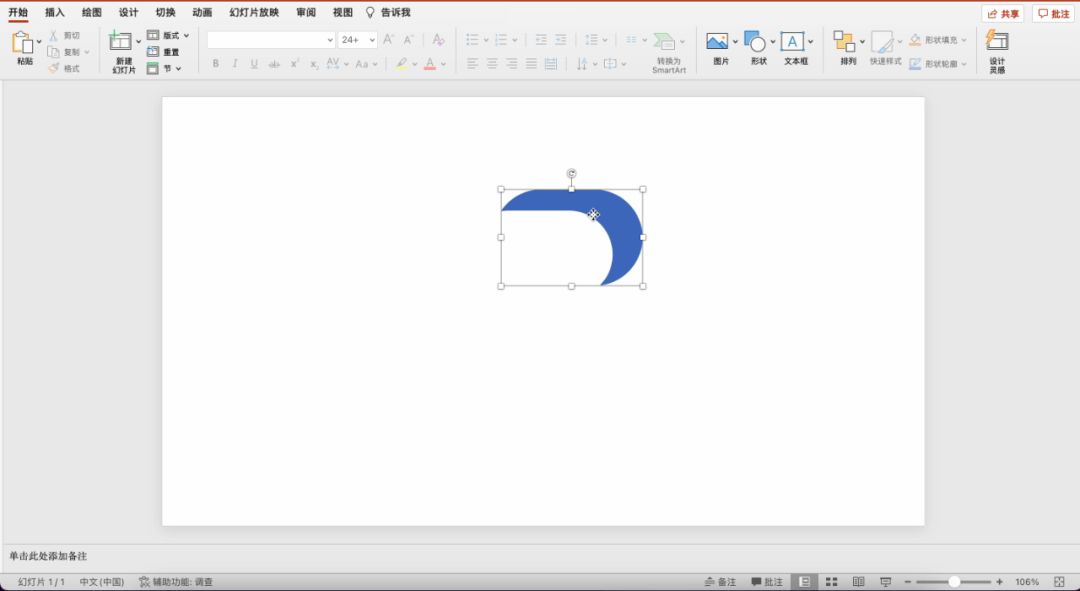
Task: Open the Slide Show (幻灯片放映) tab
Action: click(x=254, y=12)
